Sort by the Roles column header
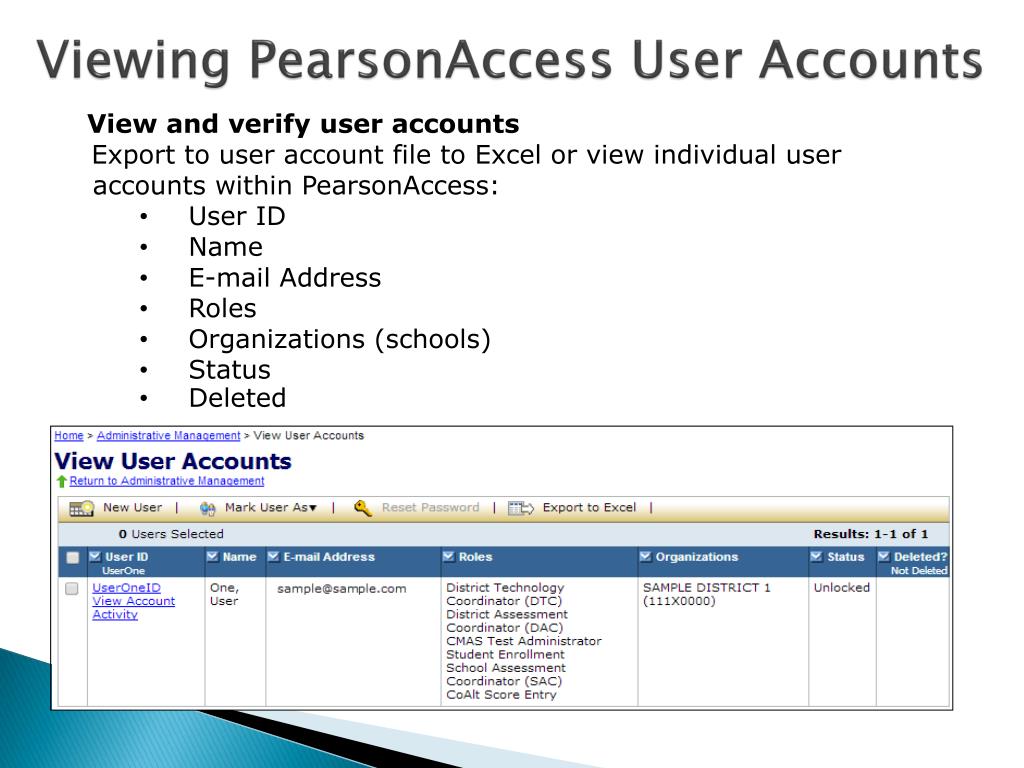 click(475, 557)
